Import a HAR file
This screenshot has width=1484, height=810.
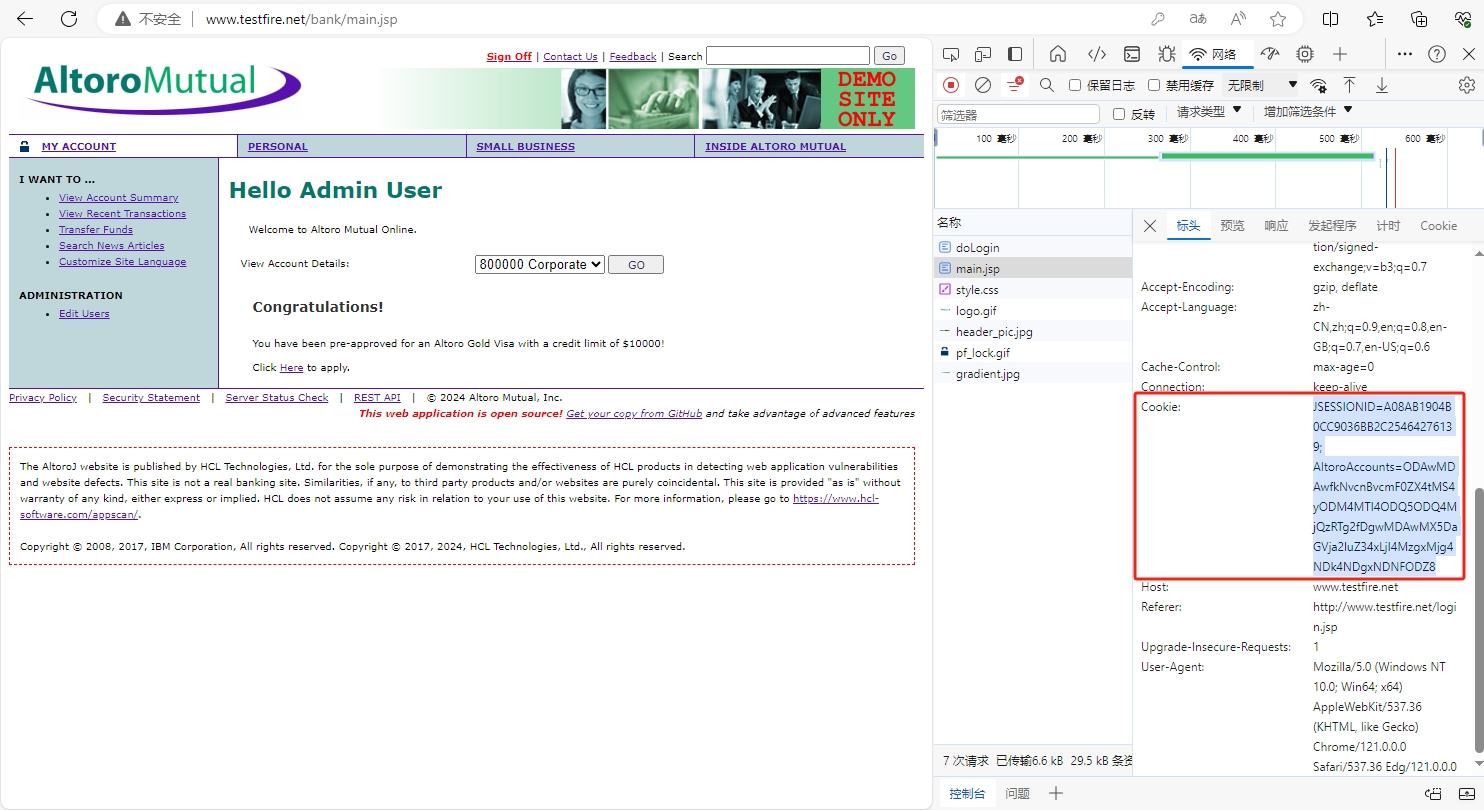pyautogui.click(x=1349, y=85)
